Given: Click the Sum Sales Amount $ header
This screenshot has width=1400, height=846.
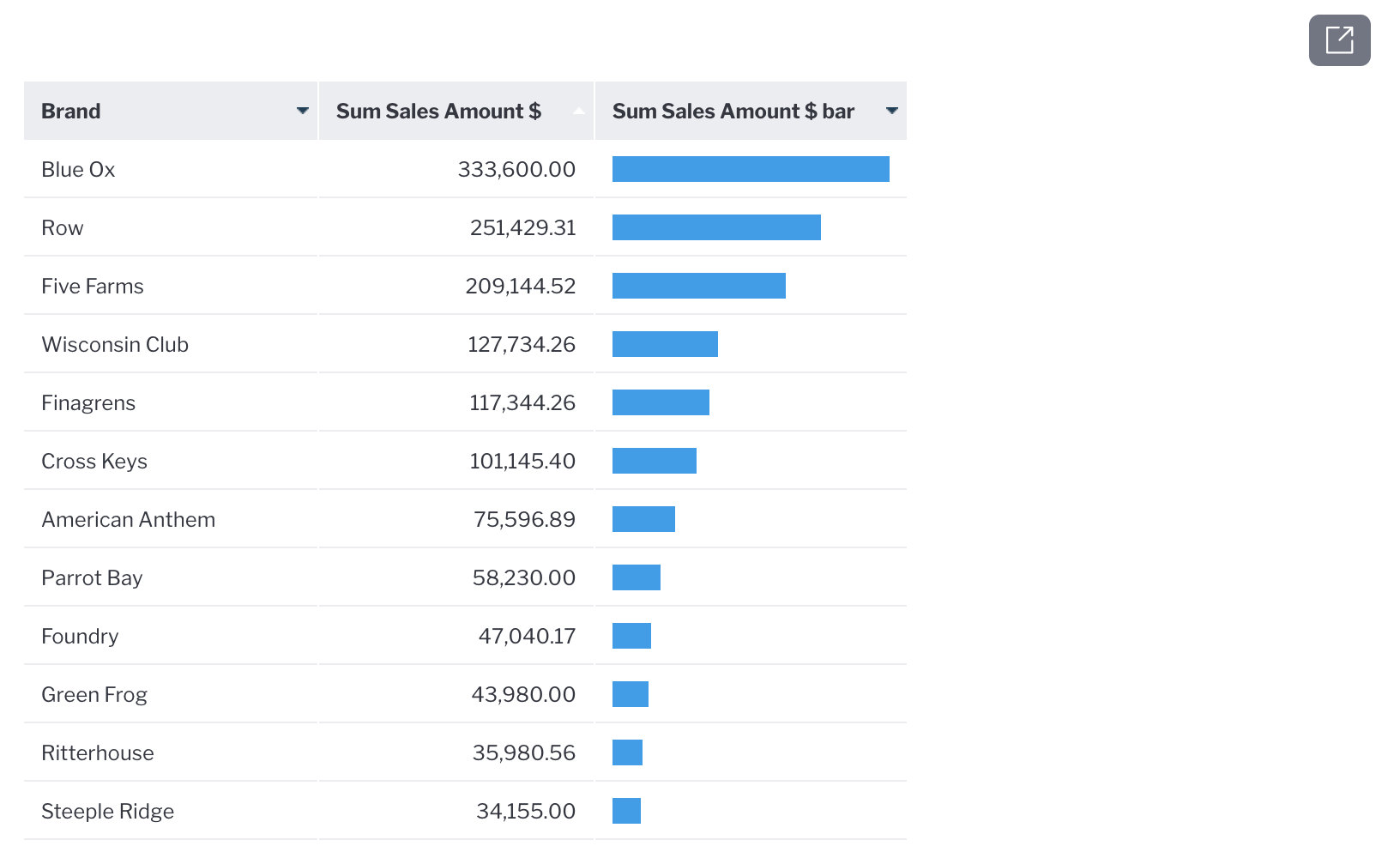Looking at the screenshot, I should [x=456, y=111].
